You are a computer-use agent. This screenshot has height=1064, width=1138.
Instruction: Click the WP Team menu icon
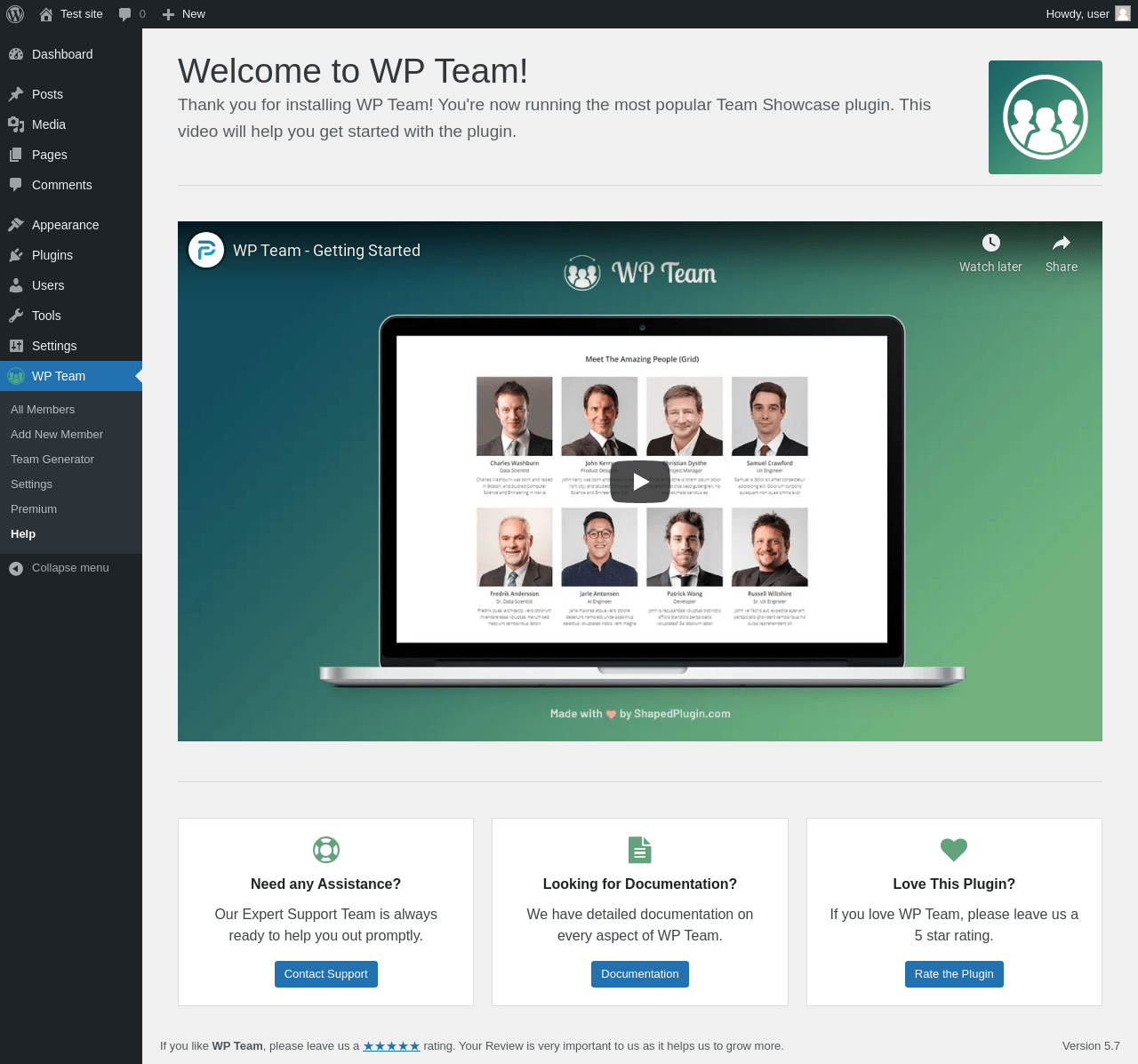pos(16,376)
